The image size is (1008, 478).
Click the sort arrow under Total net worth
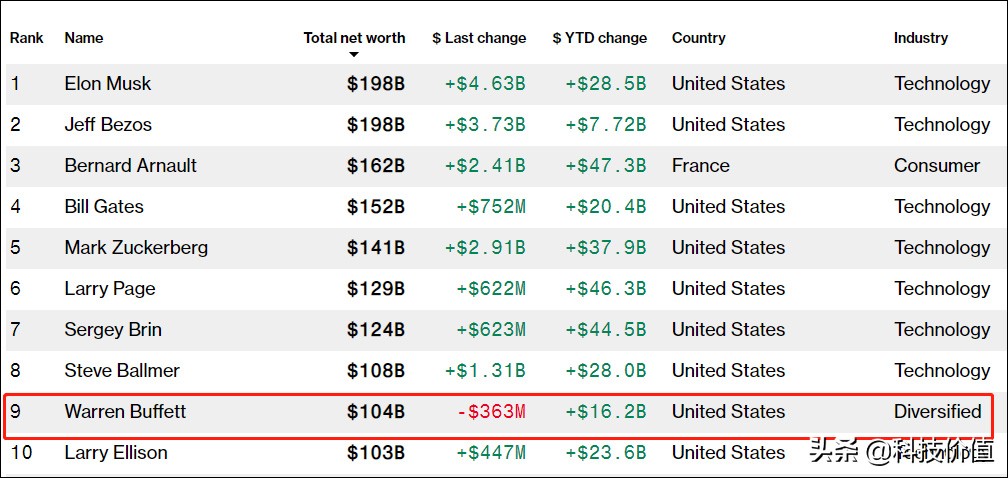[354, 55]
